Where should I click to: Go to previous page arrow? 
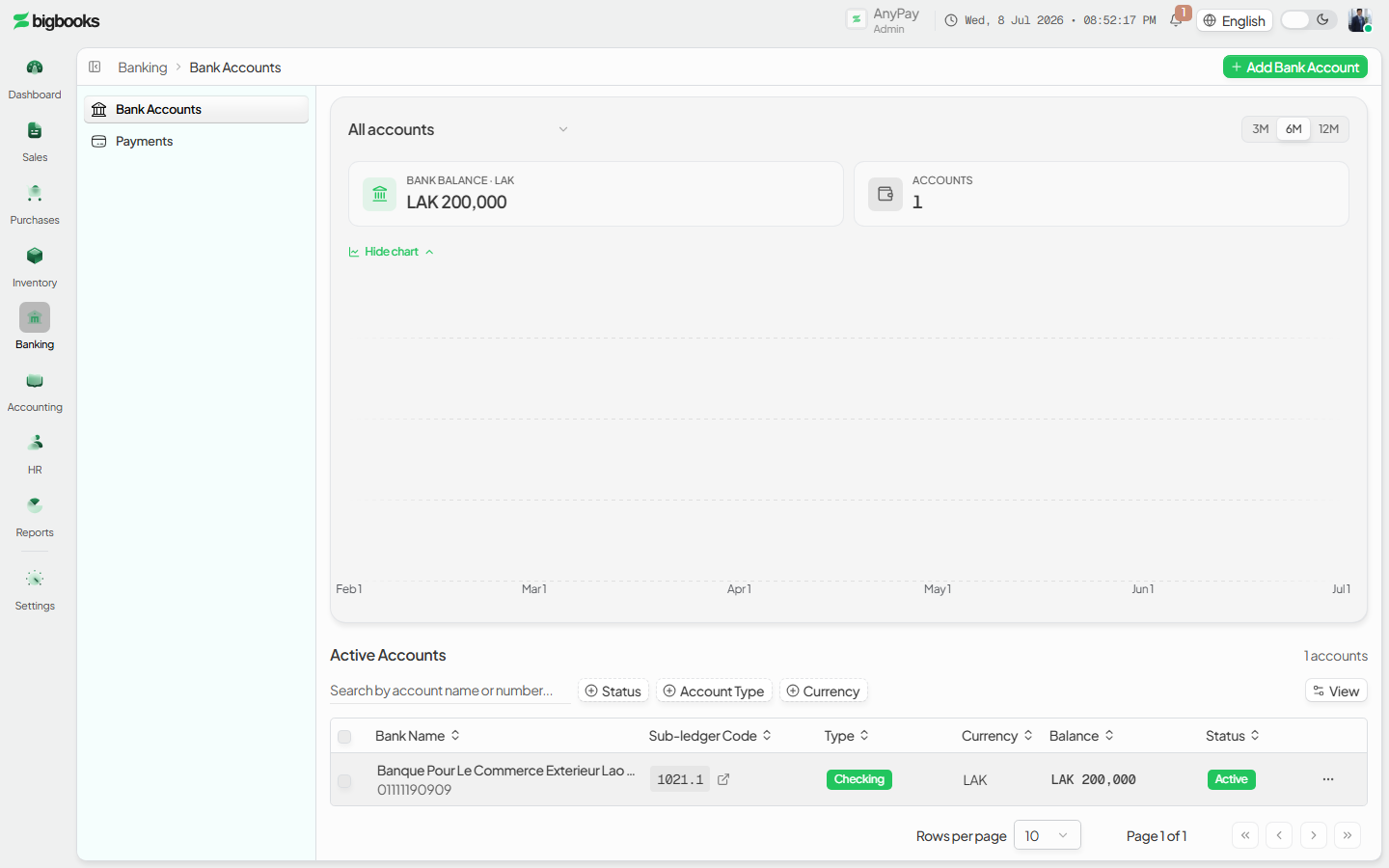[x=1279, y=835]
